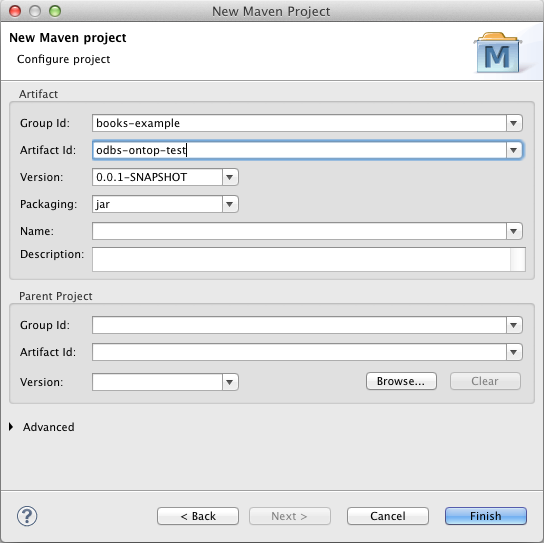Screen dimensions: 544x543
Task: Click the Parent Project Group Id input field
Action: point(299,325)
